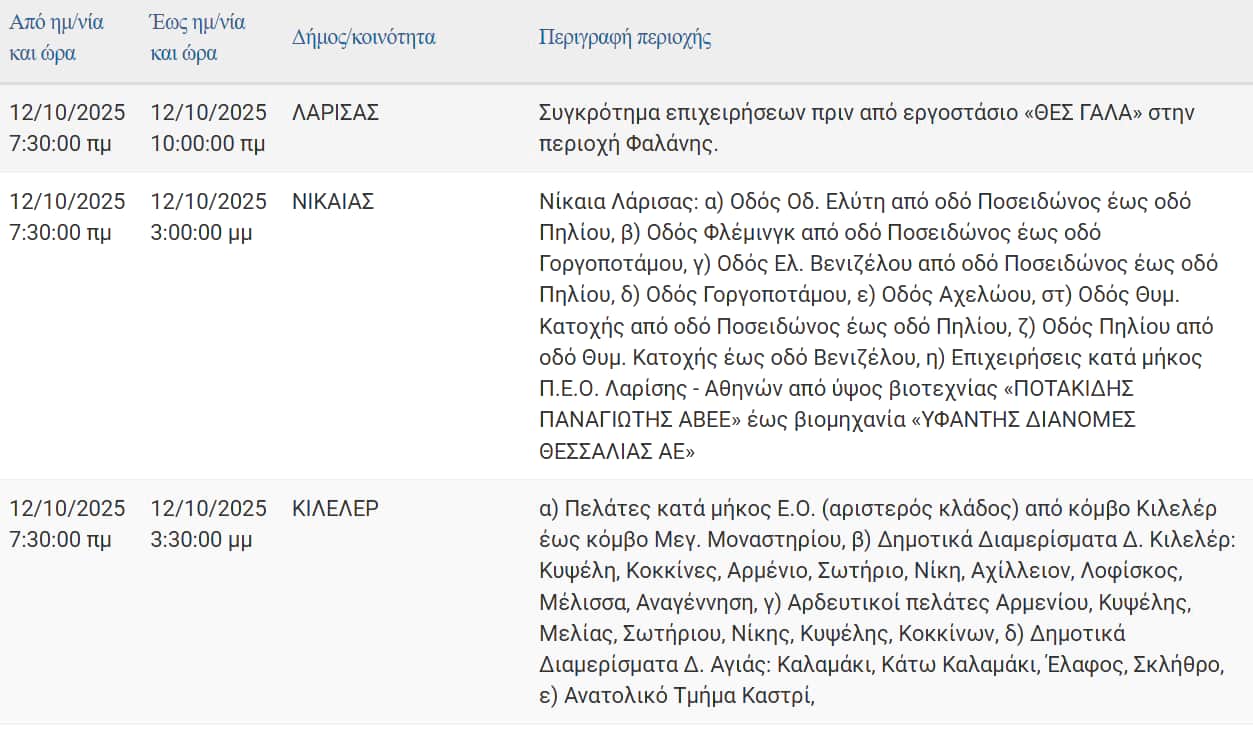
Task: Click the «ΘΕΣ ΓΑΛΑ» factory name text
Action: pyautogui.click(x=1083, y=112)
